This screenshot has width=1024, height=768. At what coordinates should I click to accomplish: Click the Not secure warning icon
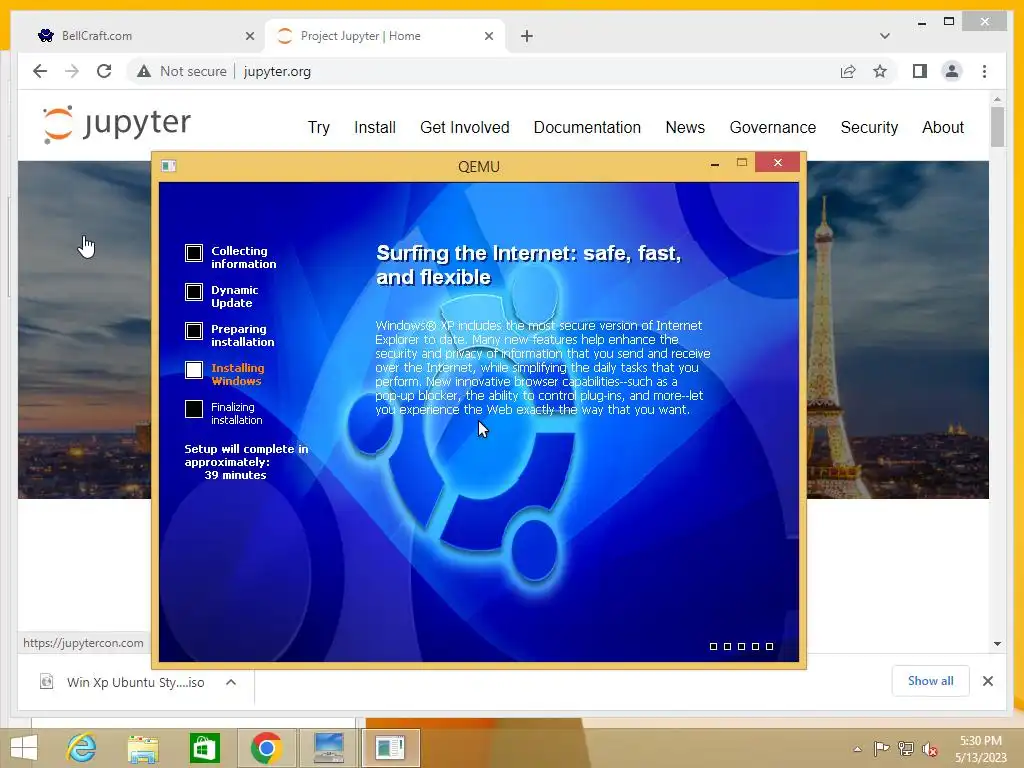144,71
